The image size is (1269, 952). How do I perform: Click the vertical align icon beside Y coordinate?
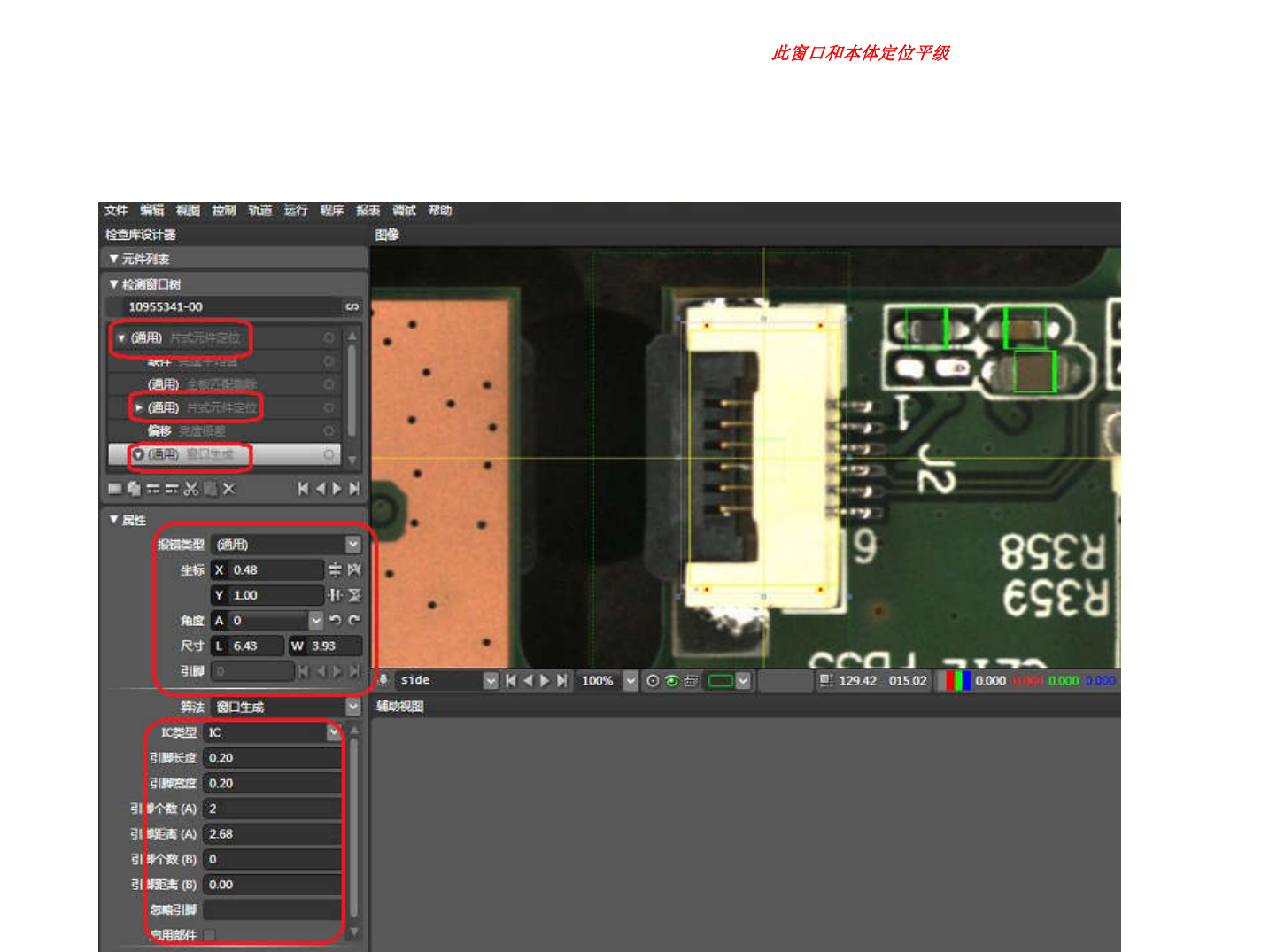click(x=335, y=595)
